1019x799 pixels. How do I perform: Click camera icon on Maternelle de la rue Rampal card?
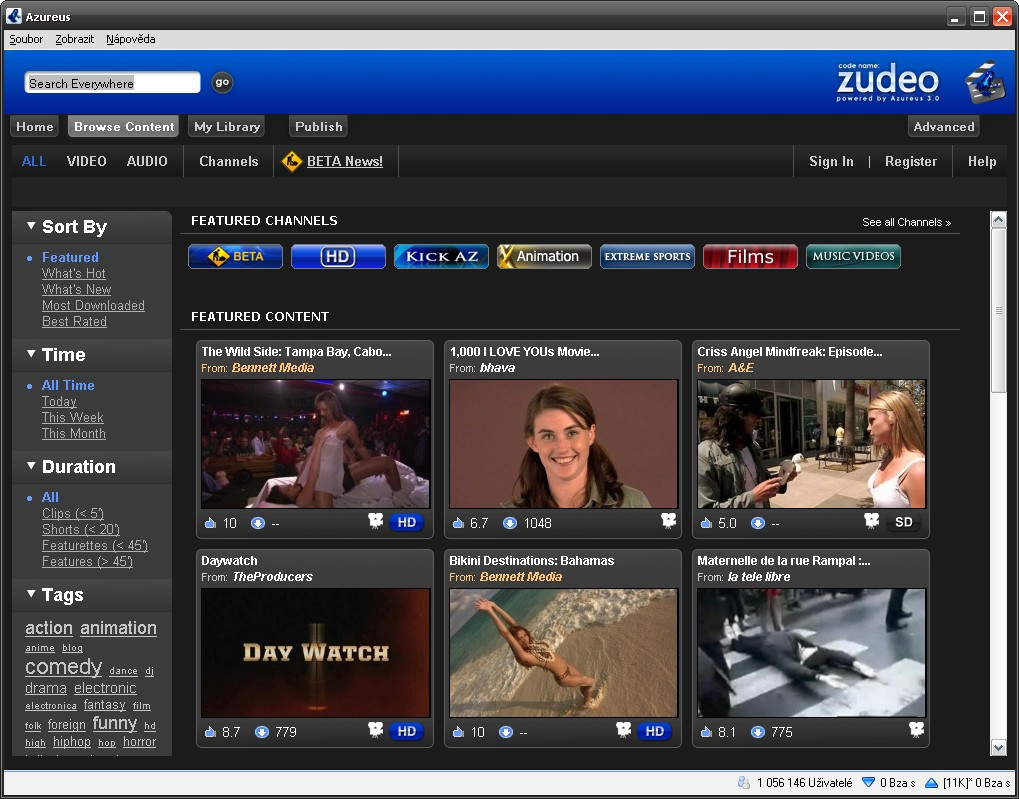click(917, 729)
